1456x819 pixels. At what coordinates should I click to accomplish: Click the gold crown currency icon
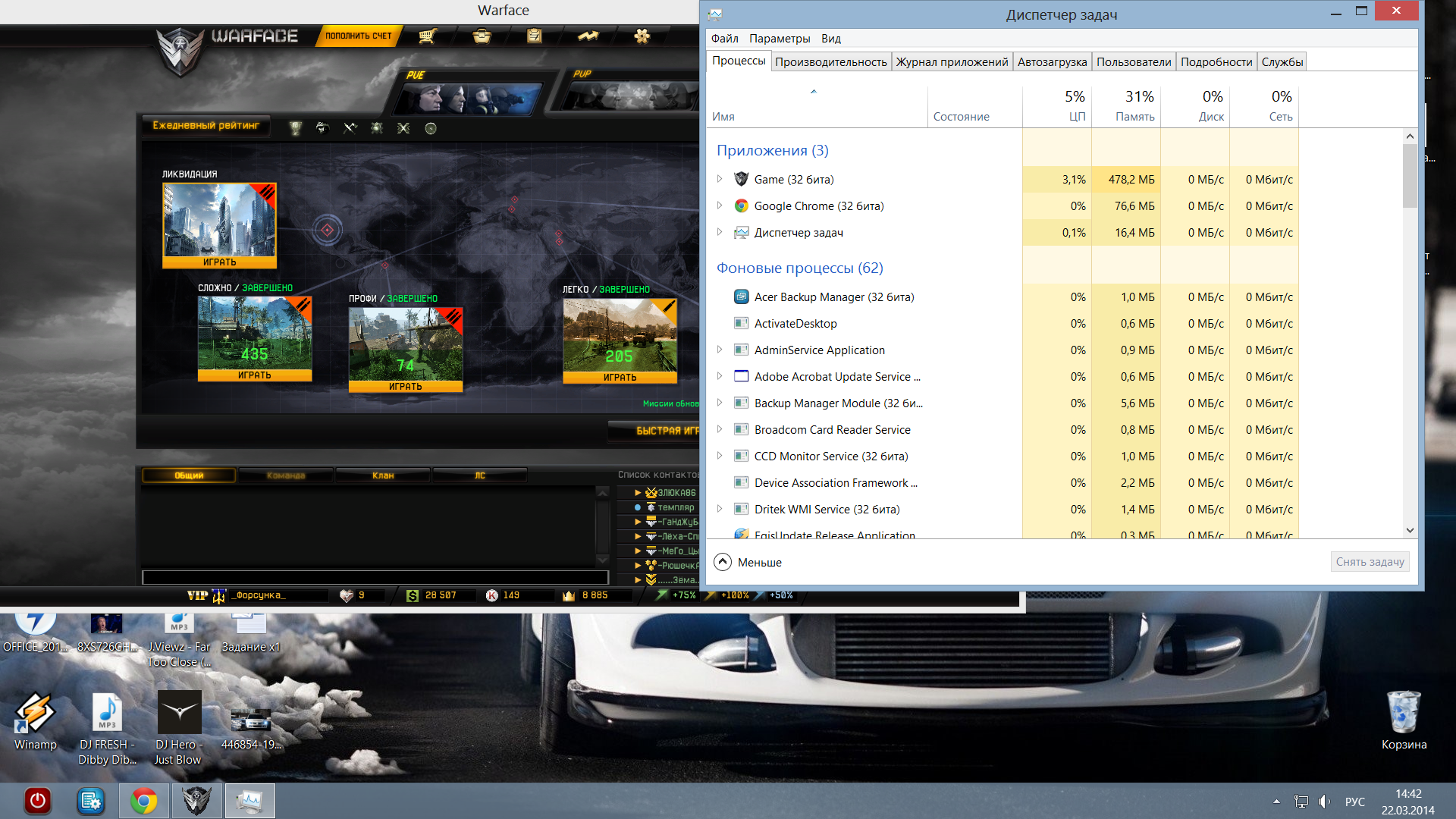point(569,595)
